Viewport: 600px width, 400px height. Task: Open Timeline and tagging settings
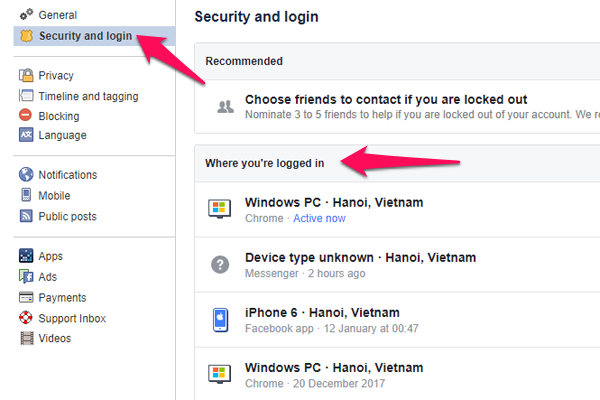[88, 96]
